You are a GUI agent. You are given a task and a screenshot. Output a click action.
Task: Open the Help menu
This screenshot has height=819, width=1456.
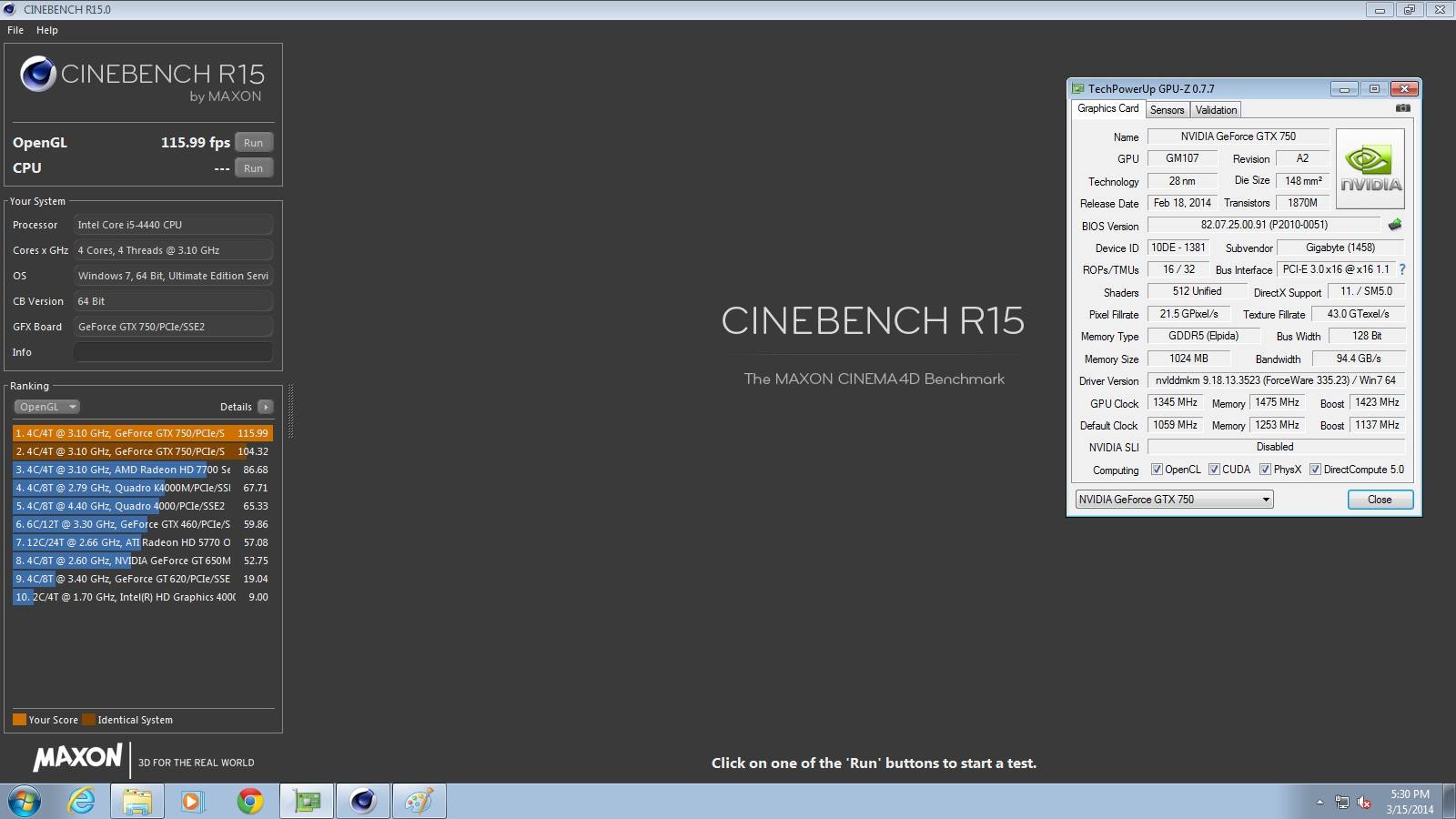pyautogui.click(x=47, y=30)
